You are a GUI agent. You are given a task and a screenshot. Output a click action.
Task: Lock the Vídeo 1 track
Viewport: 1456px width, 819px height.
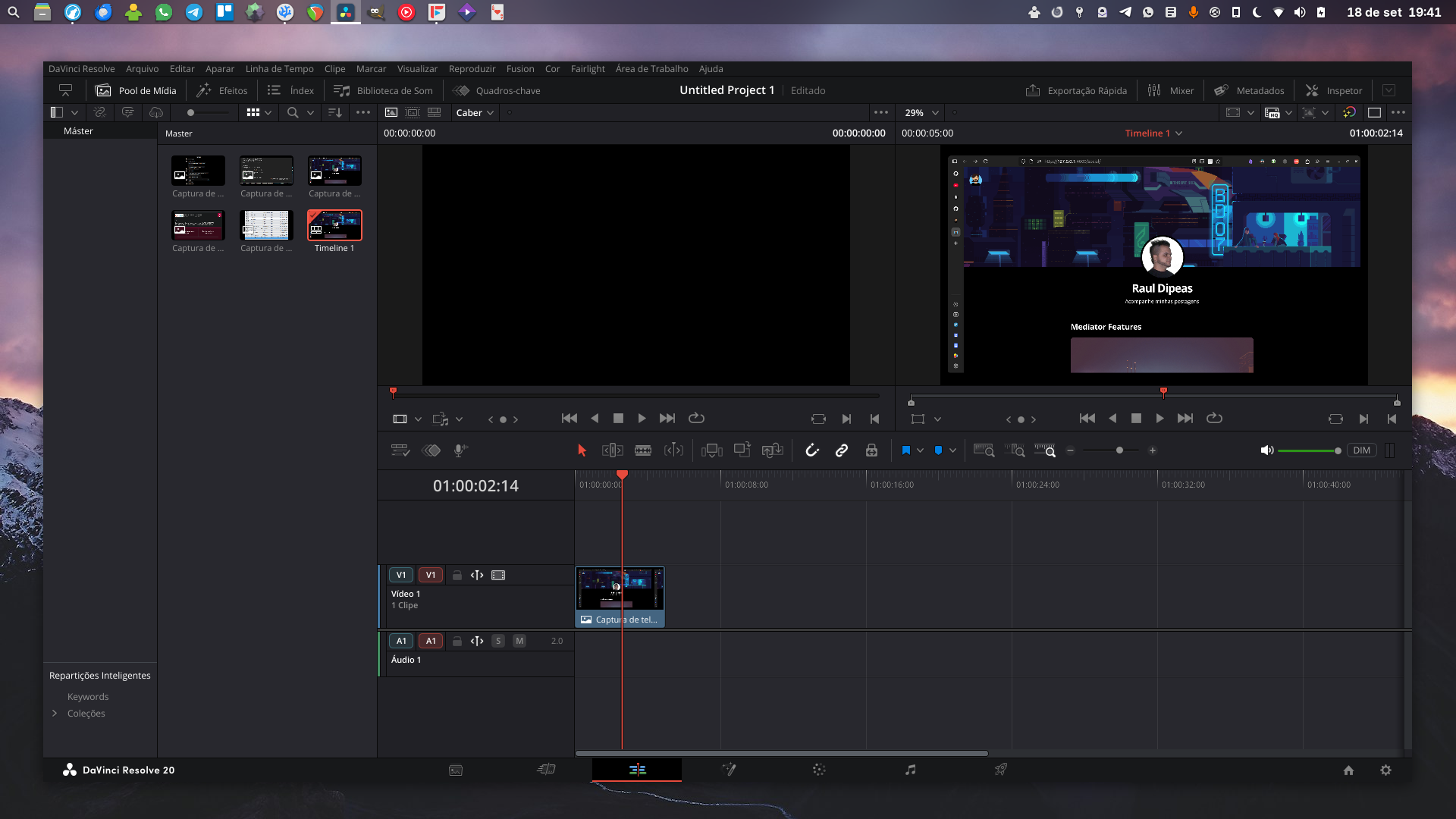click(457, 575)
